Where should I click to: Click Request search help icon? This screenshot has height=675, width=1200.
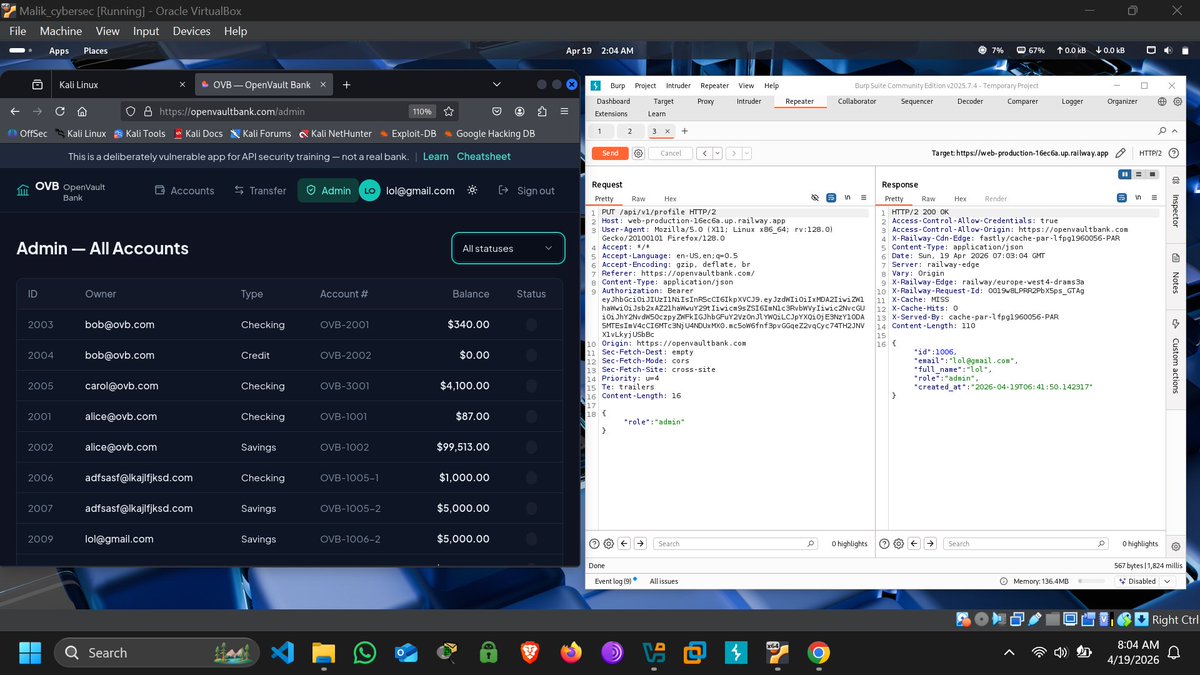coord(595,543)
